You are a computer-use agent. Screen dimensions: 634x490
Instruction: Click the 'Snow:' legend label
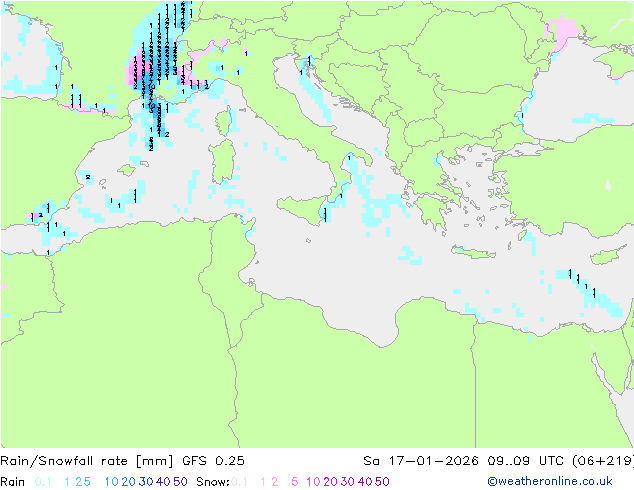tap(213, 482)
